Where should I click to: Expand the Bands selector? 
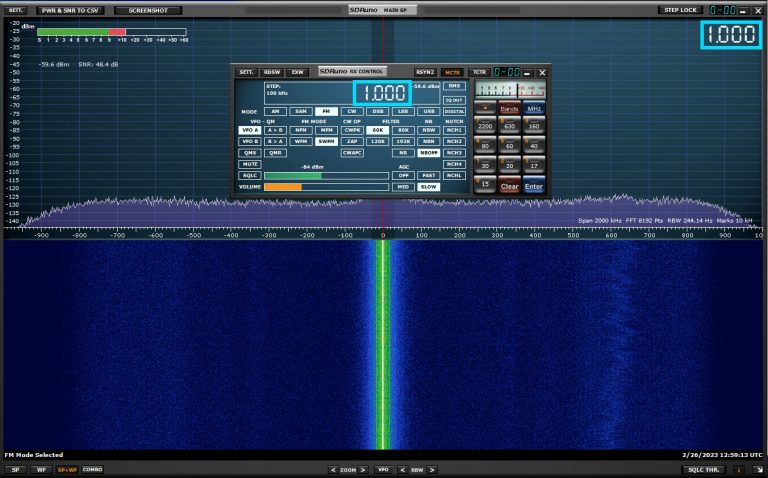point(509,108)
